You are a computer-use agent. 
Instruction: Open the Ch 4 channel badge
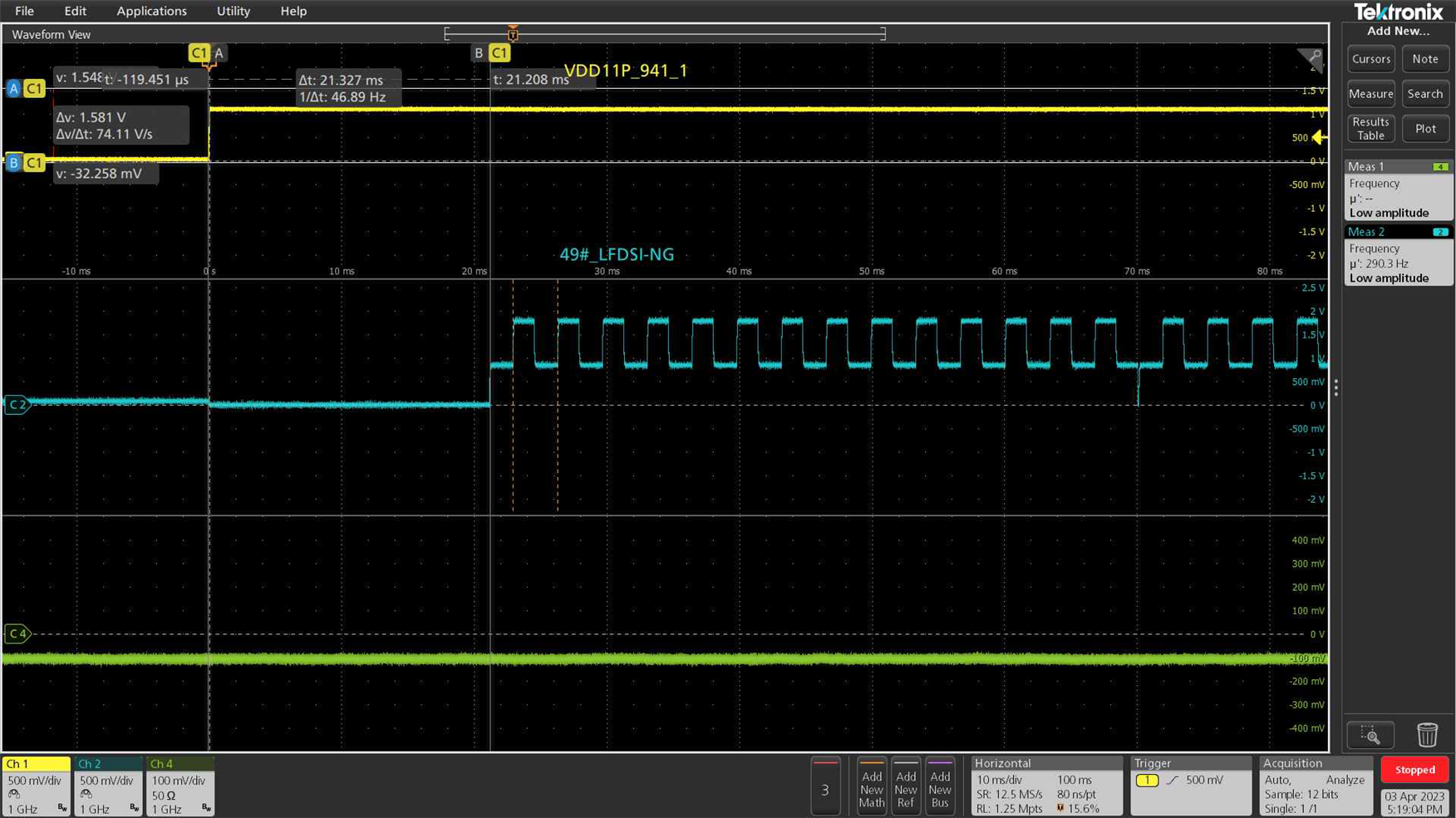[180, 786]
